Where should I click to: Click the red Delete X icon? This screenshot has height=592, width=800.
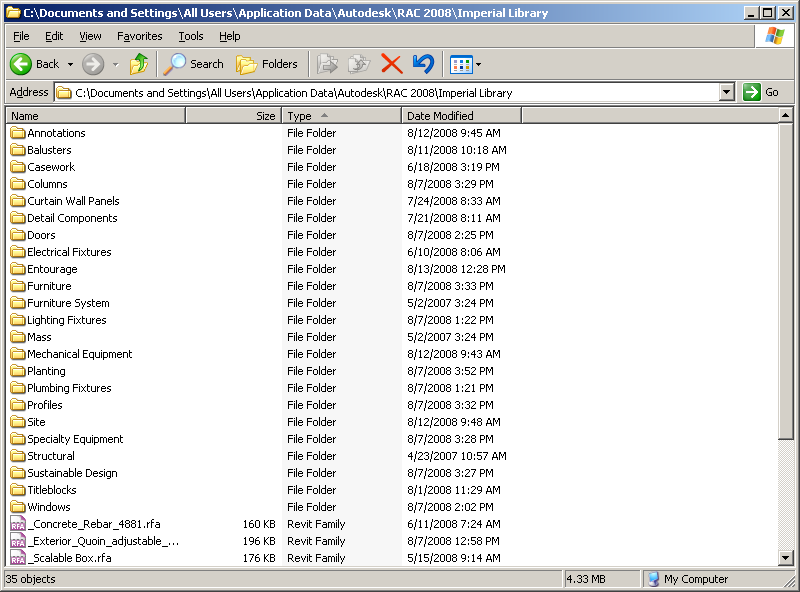pos(392,64)
